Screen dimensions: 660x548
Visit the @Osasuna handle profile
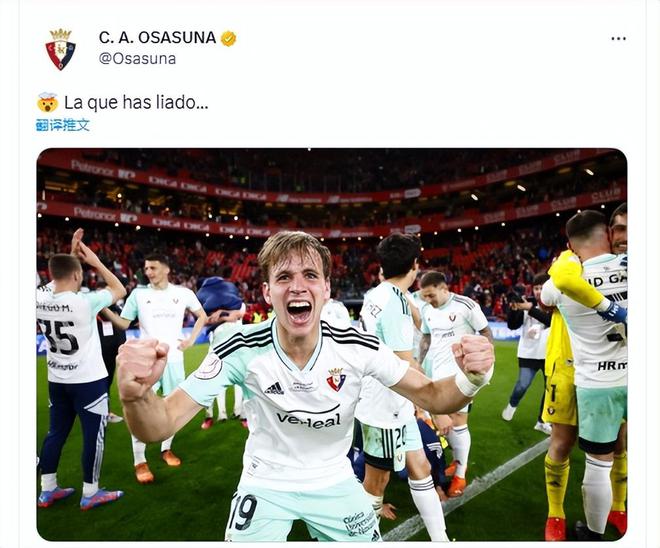[x=137, y=59]
